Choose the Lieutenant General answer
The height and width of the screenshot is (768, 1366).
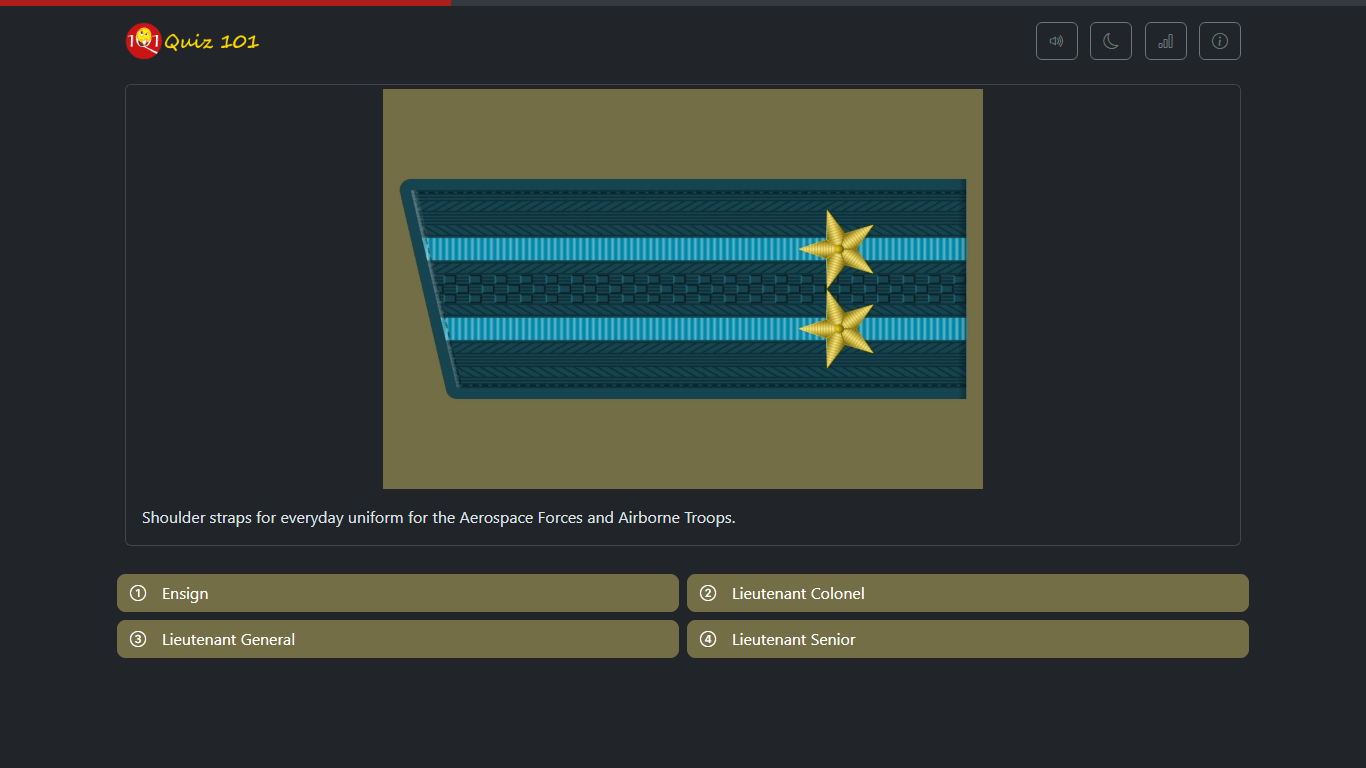(397, 639)
